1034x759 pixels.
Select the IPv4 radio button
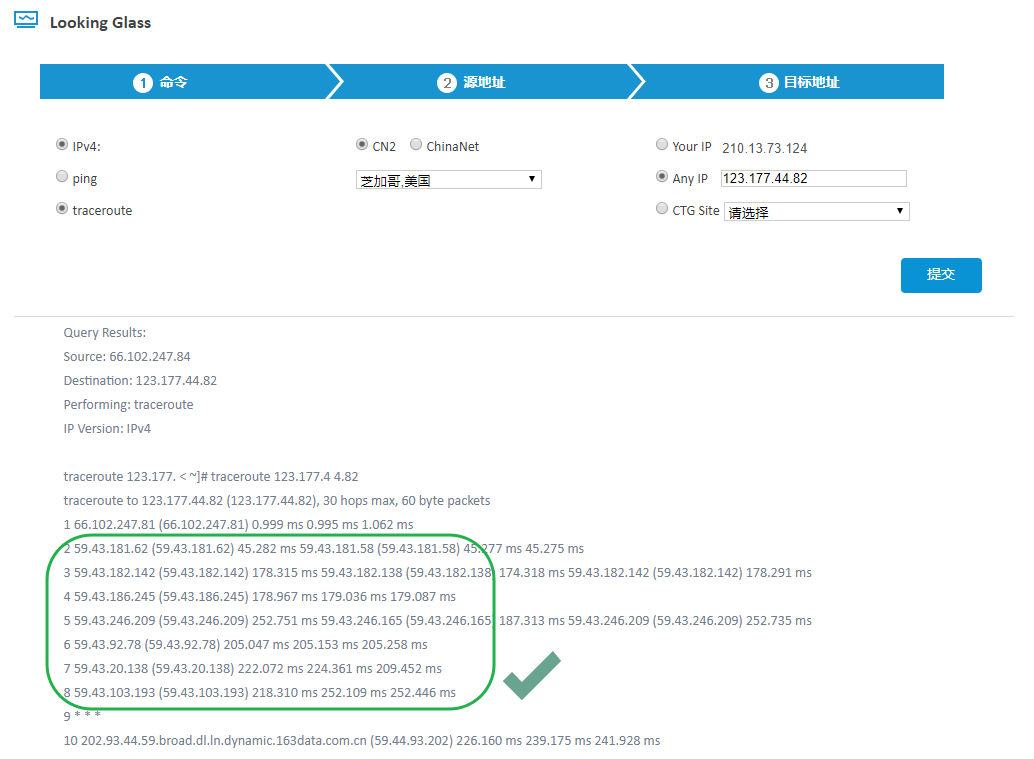tap(62, 145)
